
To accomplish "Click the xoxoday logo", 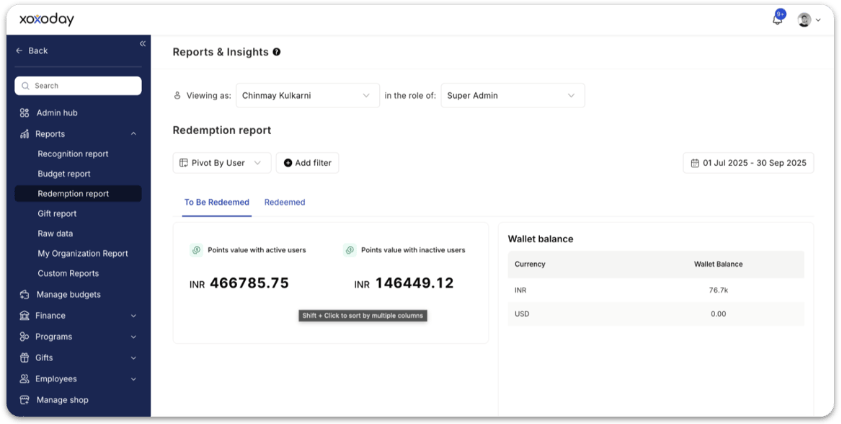I will (x=47, y=19).
